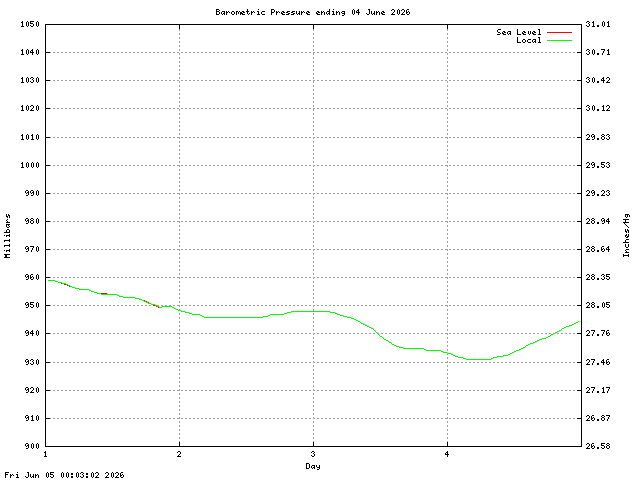640x480 pixels.
Task: Click the 29.23 inches tick label
Action: (598, 193)
